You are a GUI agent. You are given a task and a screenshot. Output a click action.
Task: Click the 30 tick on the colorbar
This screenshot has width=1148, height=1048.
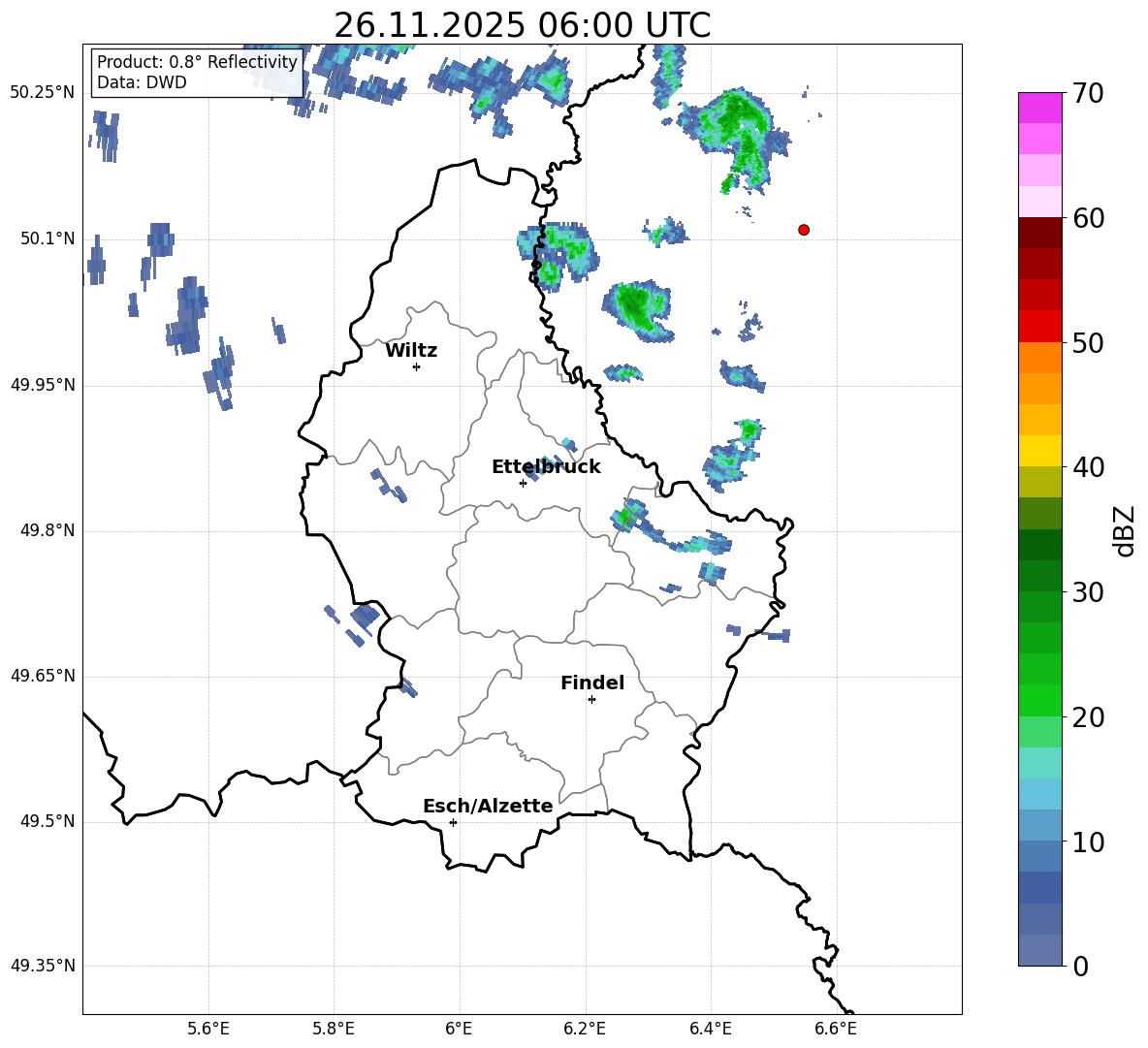1088,592
